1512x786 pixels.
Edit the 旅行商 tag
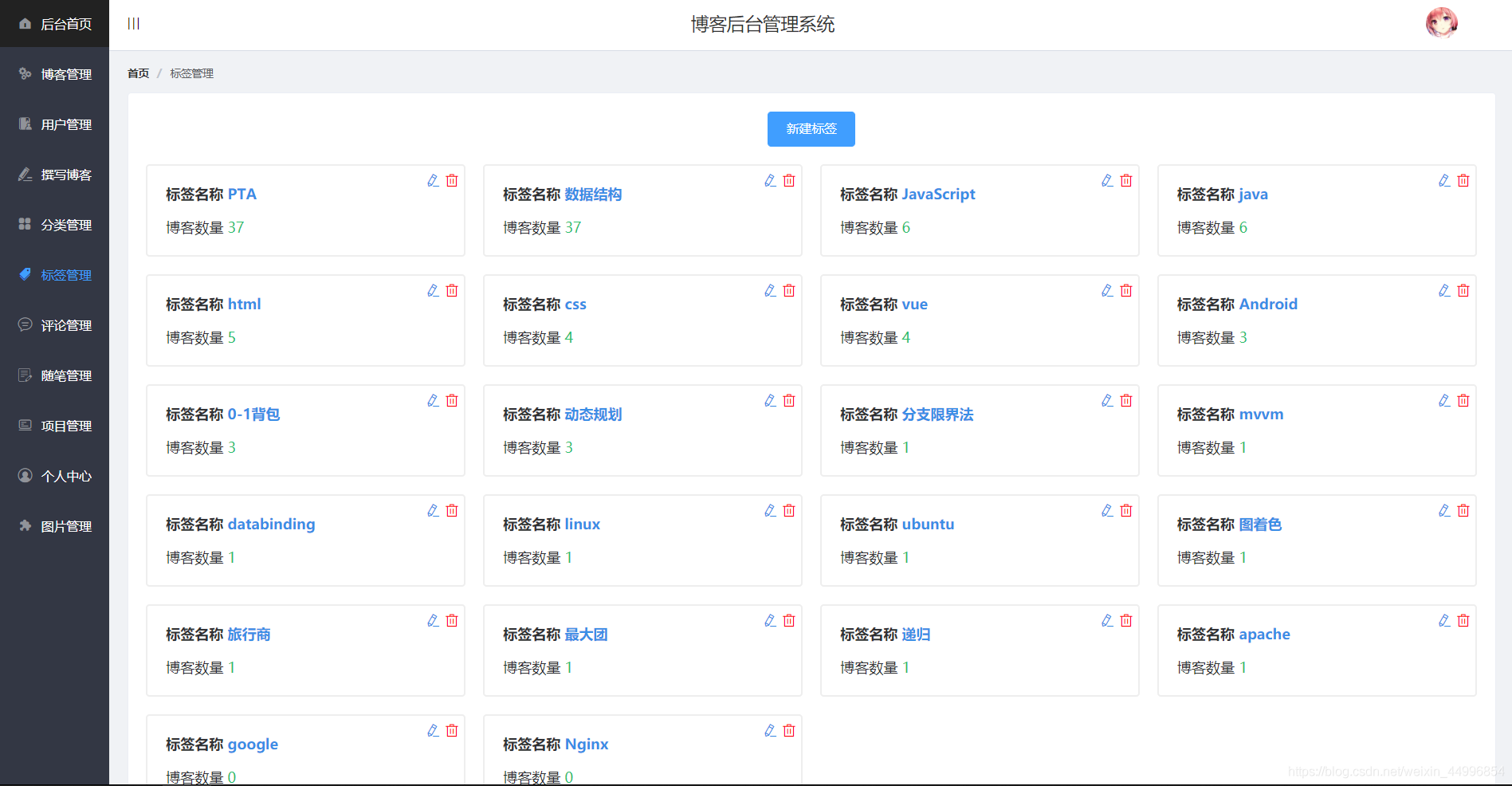pos(433,620)
